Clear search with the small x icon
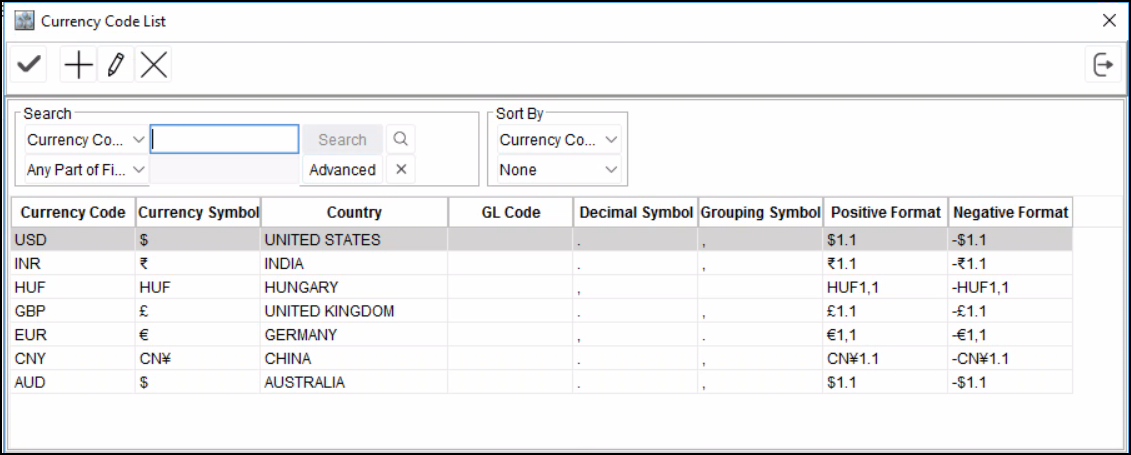The image size is (1131, 455). tap(400, 169)
